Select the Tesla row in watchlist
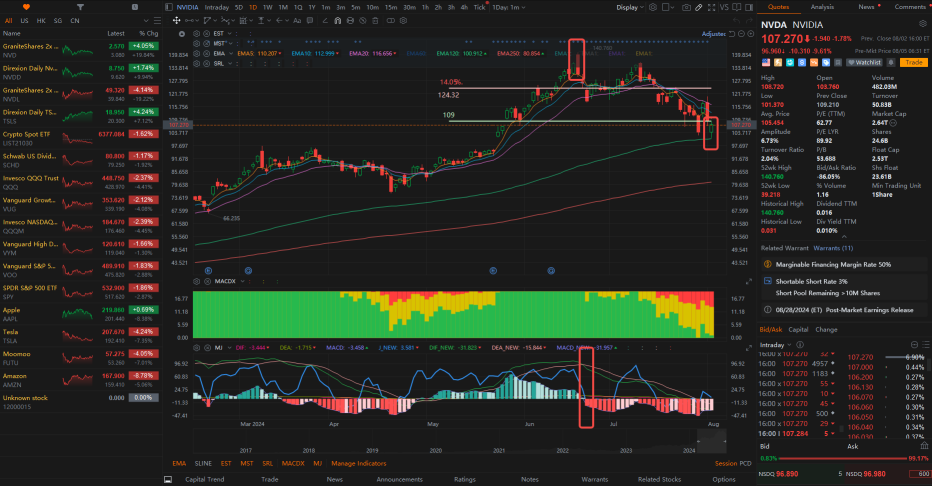 pyautogui.click(x=80, y=336)
